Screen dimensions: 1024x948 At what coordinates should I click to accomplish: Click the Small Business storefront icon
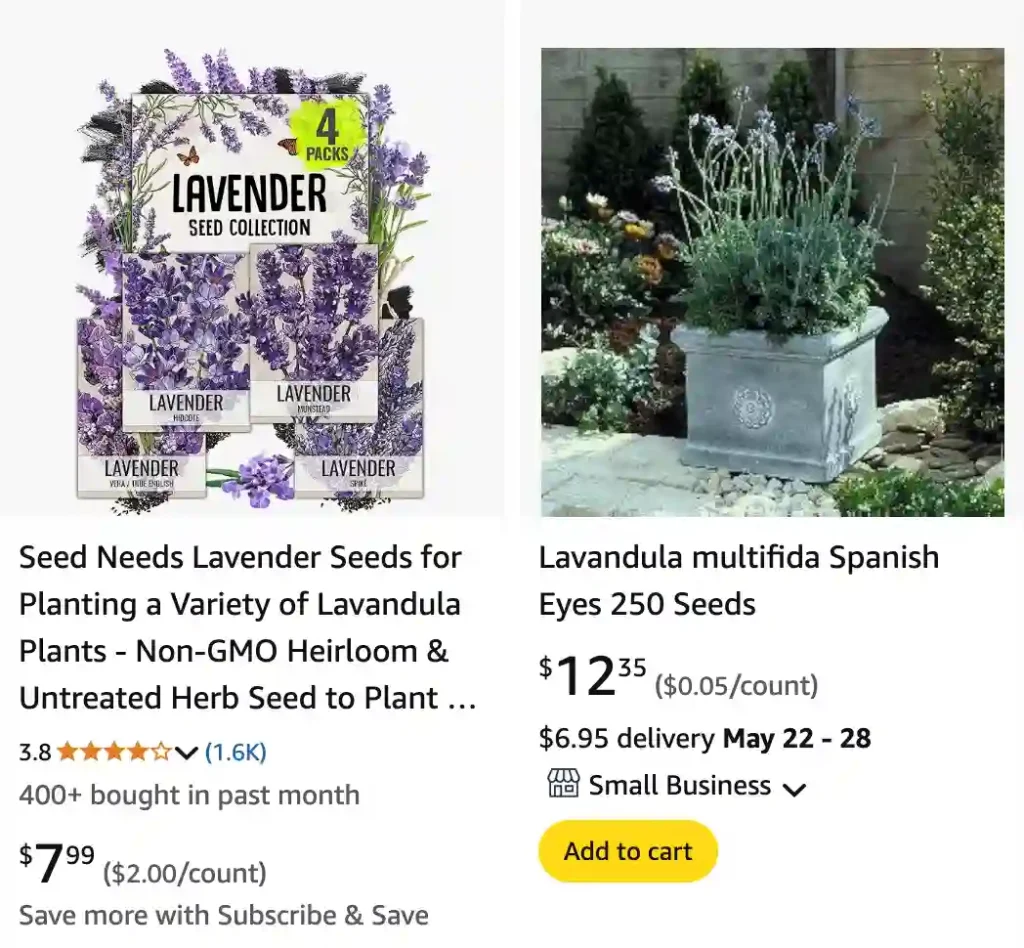[x=566, y=785]
